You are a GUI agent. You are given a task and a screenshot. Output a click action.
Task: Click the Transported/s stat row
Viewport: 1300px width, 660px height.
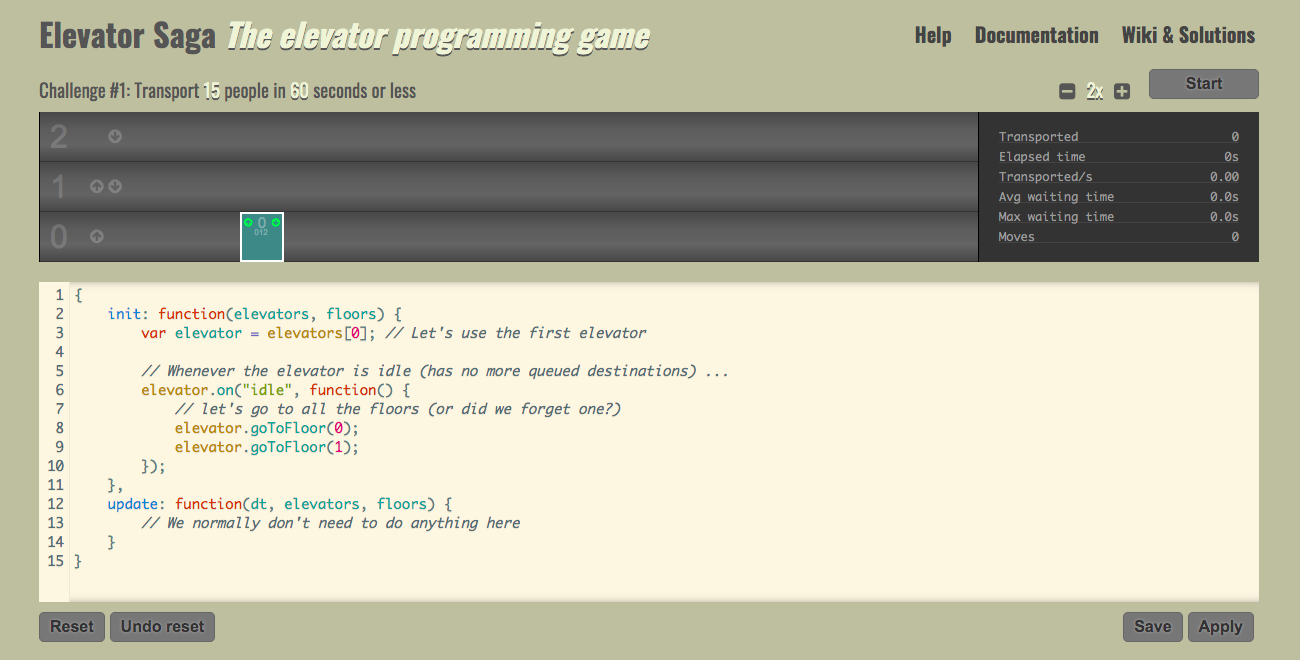(x=1118, y=177)
